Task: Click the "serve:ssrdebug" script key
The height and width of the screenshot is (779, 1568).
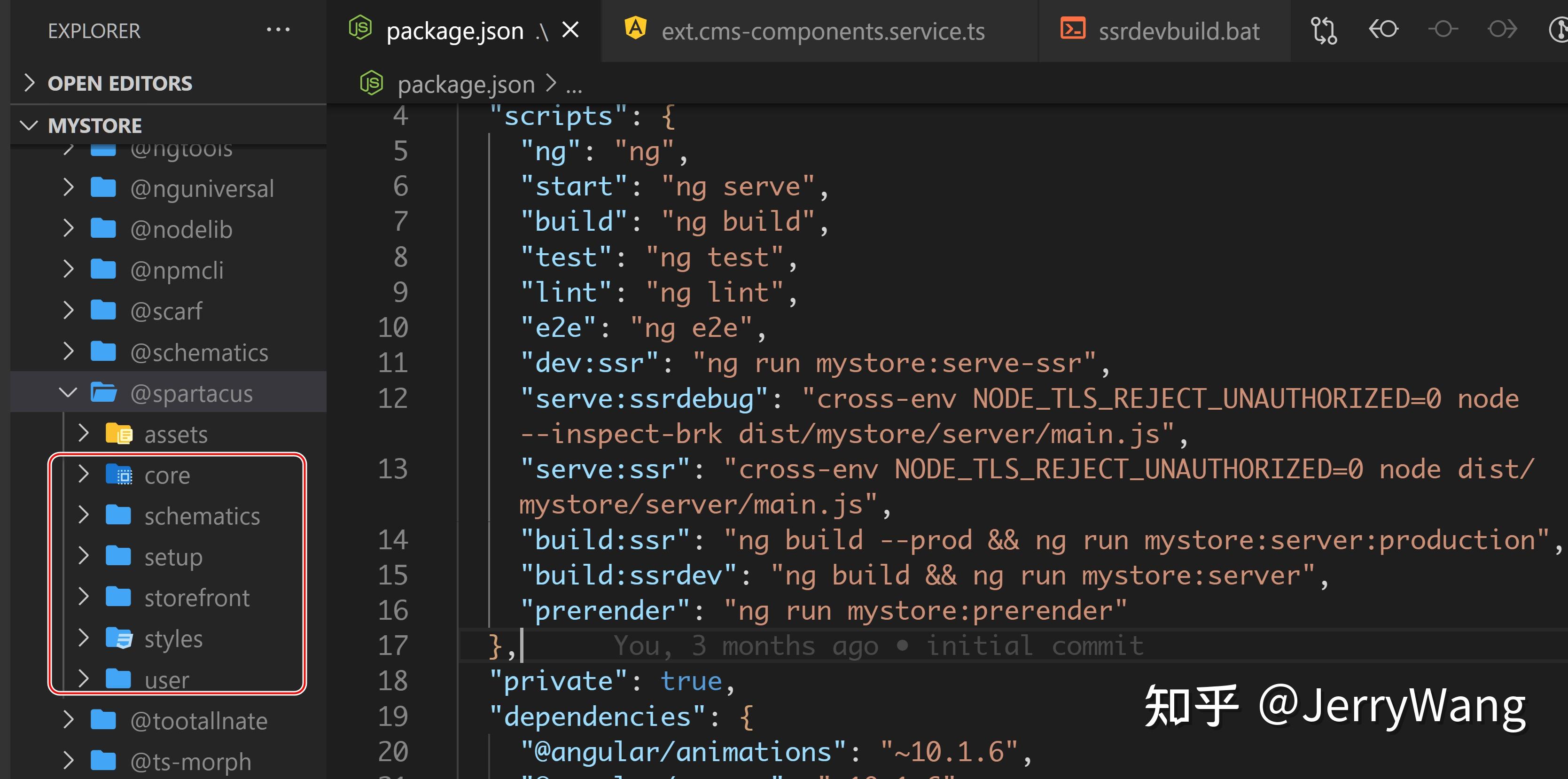Action: coord(644,398)
